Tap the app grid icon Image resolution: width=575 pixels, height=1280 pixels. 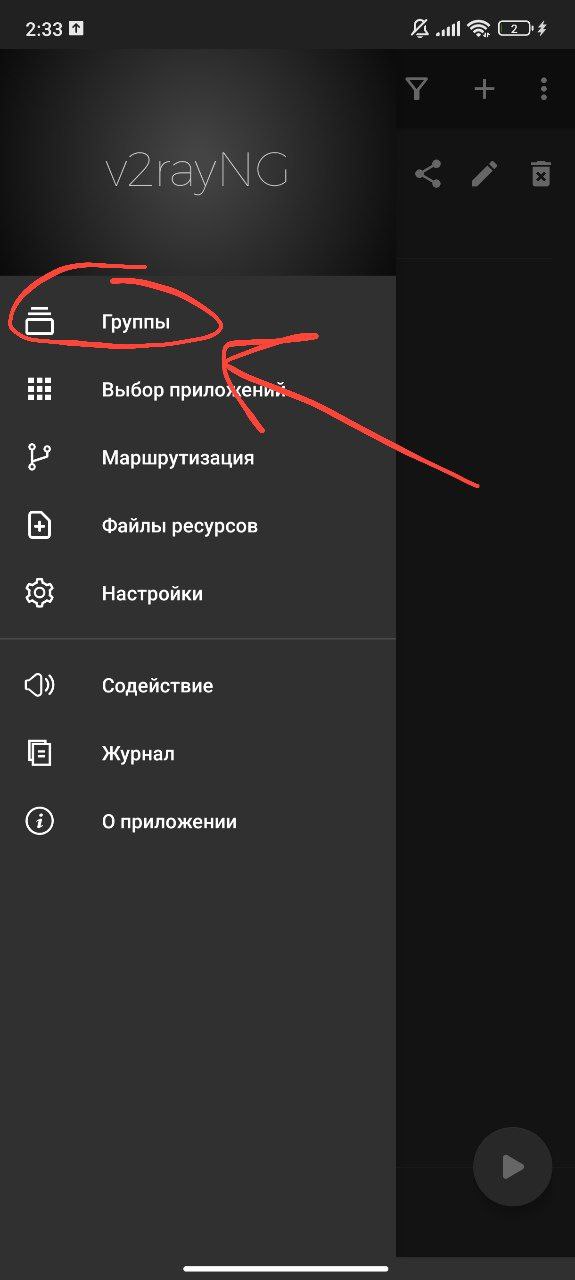tap(39, 390)
